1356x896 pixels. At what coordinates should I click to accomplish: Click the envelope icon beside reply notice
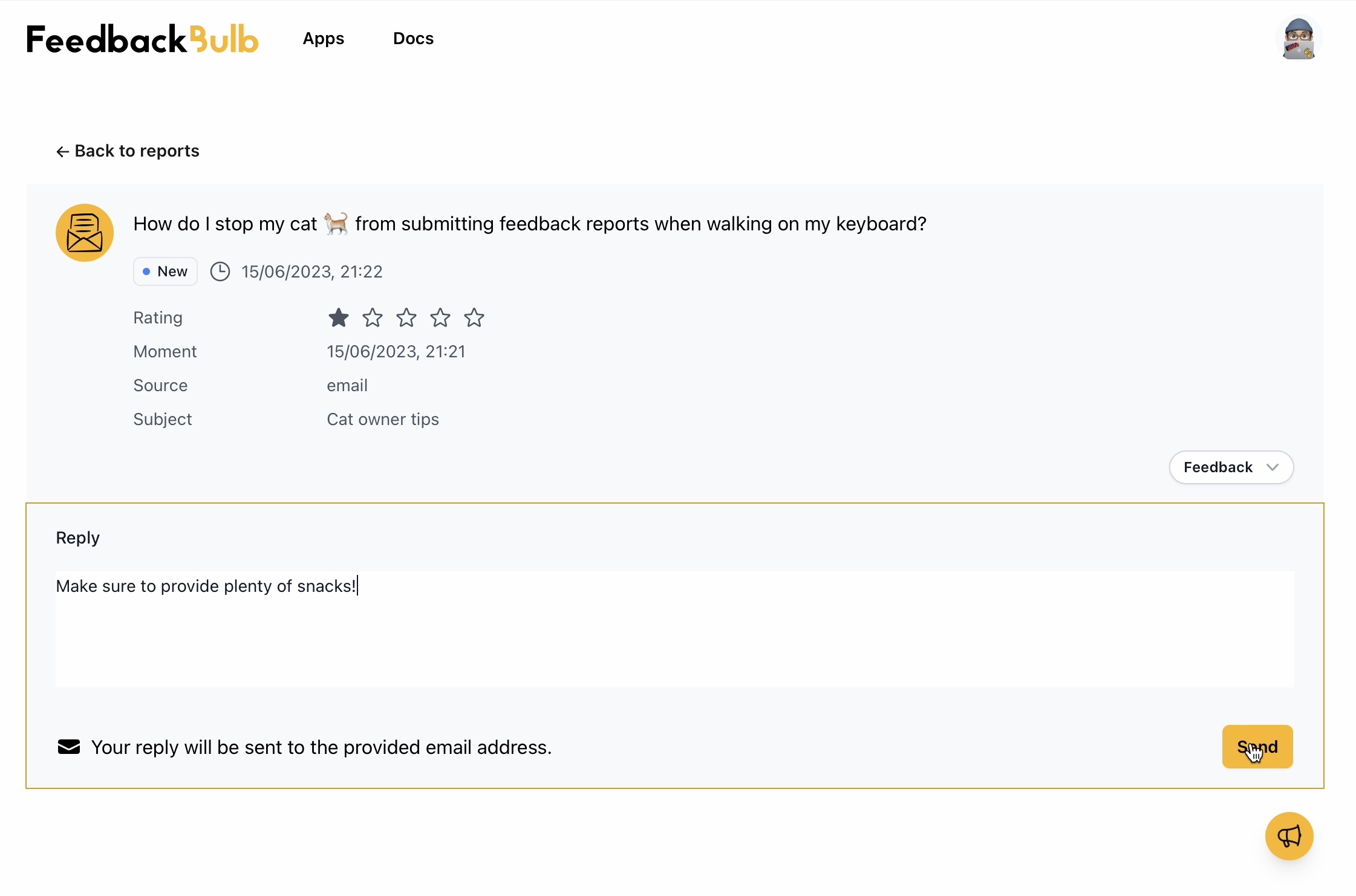click(69, 747)
